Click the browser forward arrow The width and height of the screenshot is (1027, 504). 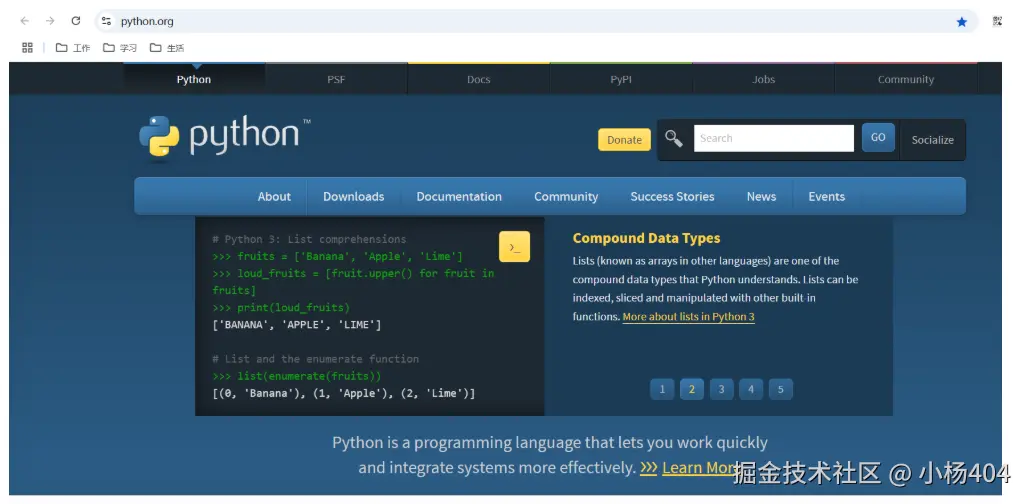point(50,21)
